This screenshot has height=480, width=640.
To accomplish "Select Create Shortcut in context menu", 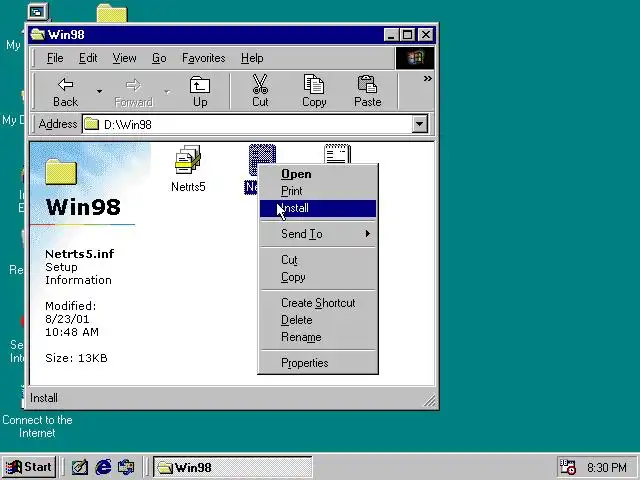I will point(318,303).
